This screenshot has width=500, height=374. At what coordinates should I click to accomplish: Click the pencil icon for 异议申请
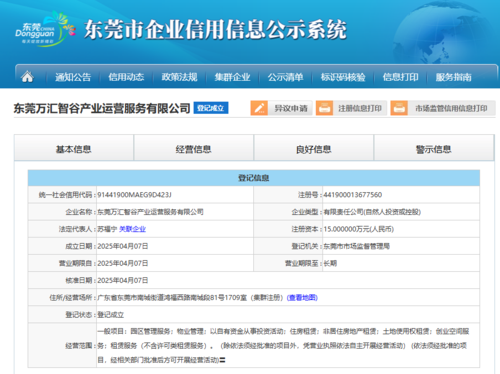[x=259, y=108]
